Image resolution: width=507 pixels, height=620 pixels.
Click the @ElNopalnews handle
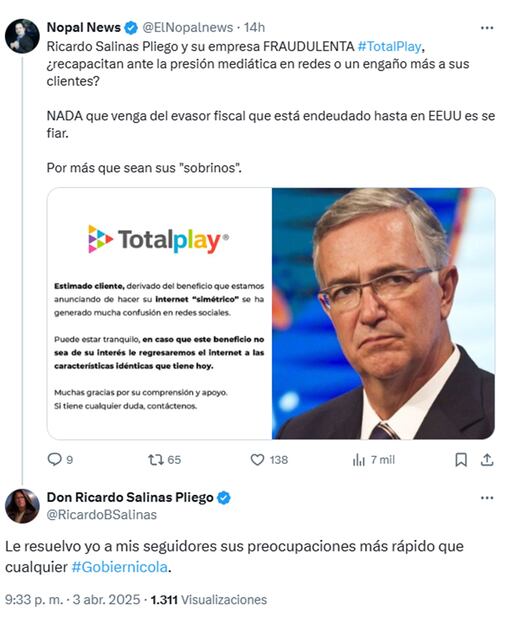click(187, 28)
